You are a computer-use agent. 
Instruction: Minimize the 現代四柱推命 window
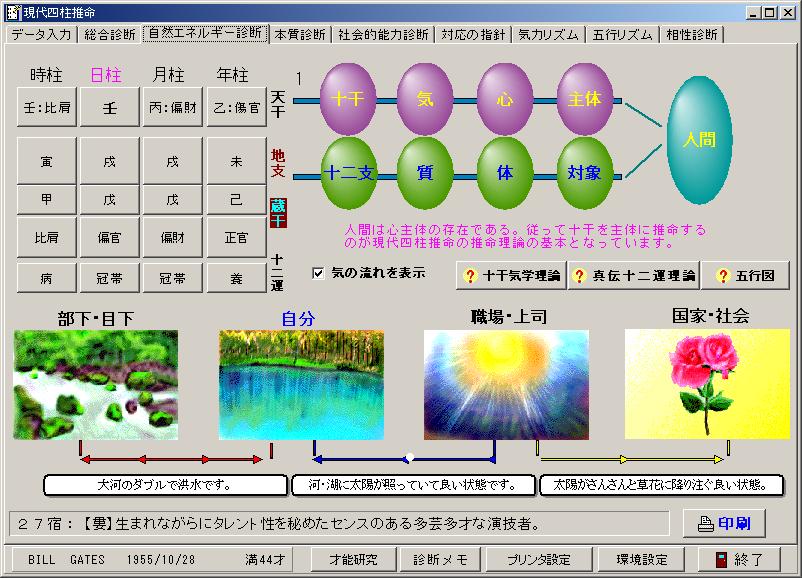click(752, 13)
